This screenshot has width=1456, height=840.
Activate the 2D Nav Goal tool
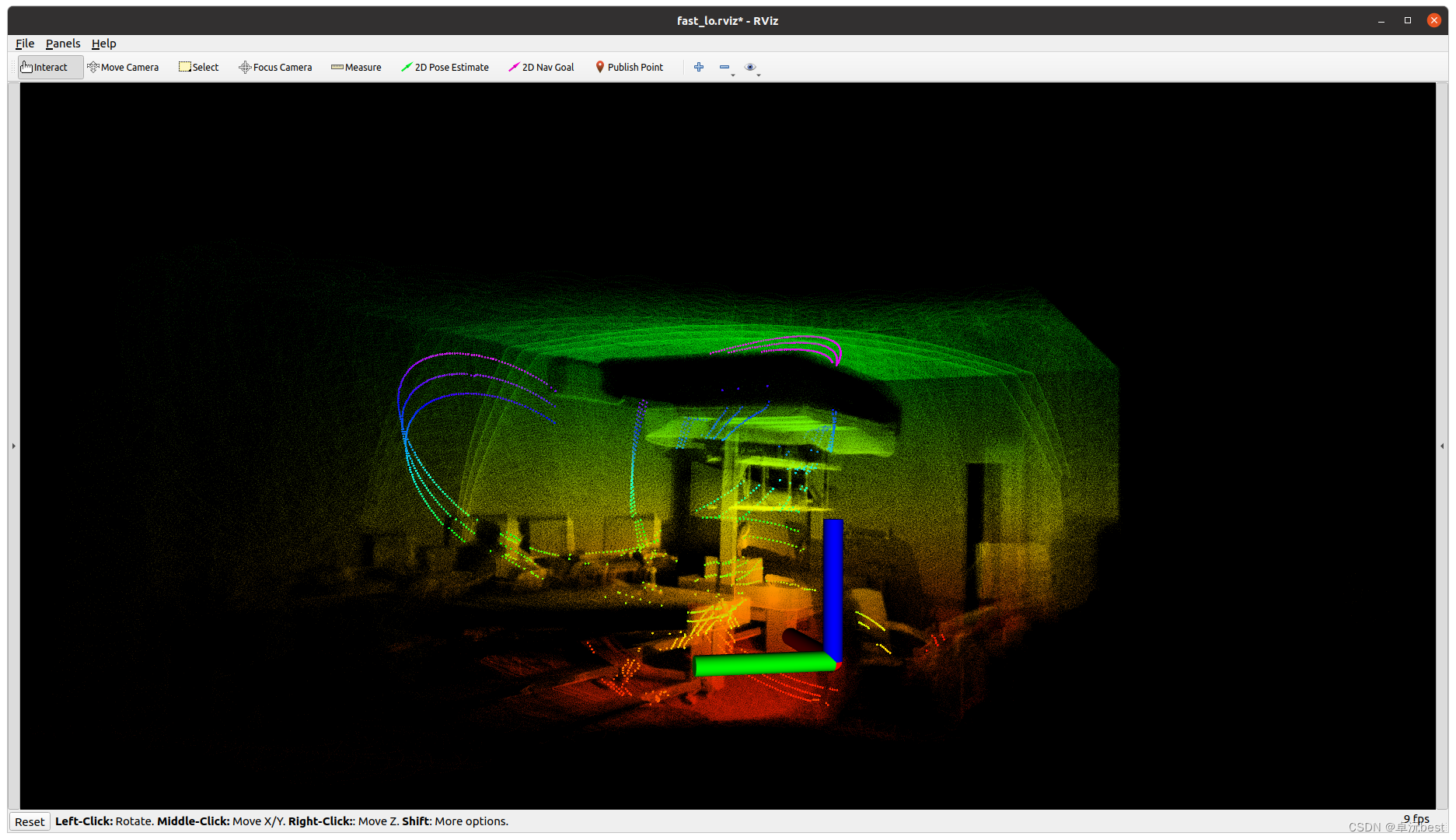540,67
